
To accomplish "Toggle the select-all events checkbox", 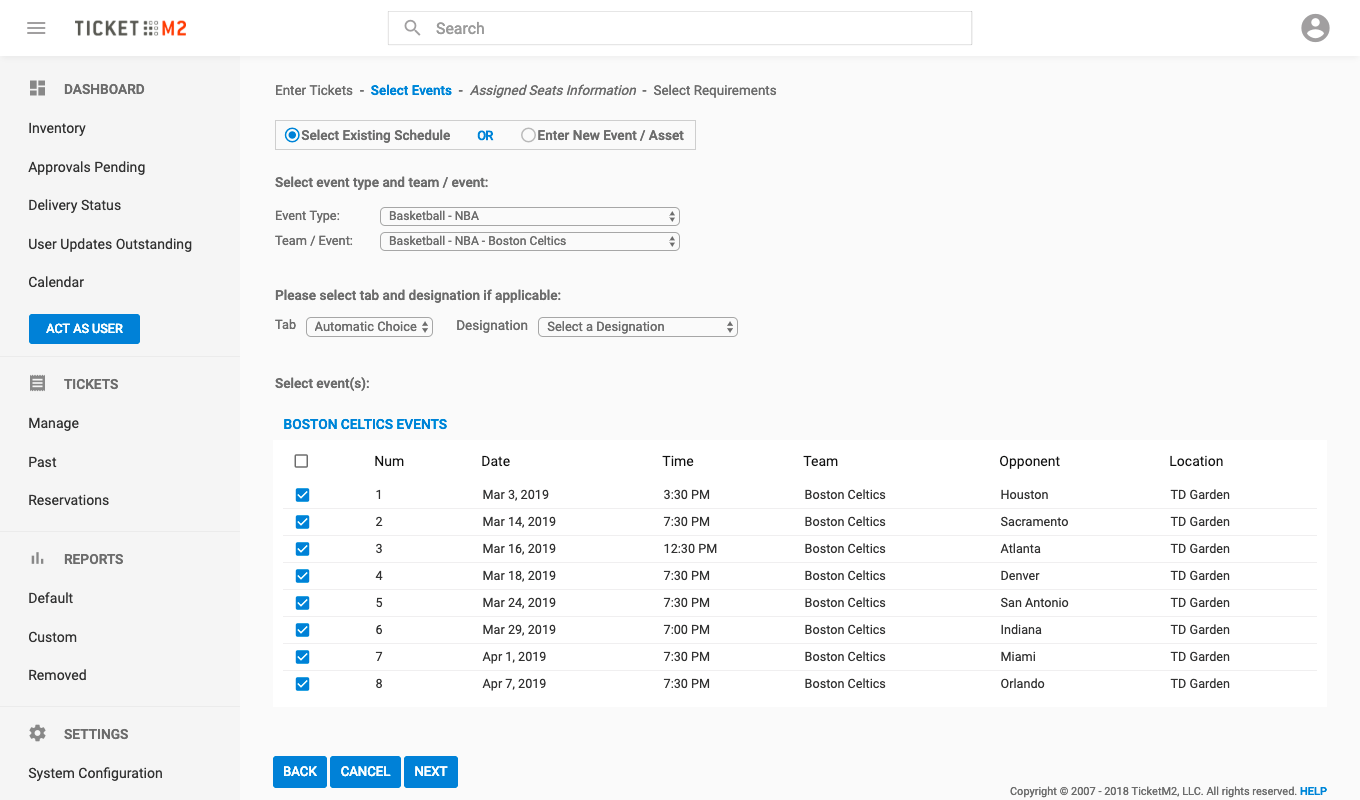I will coord(302,461).
